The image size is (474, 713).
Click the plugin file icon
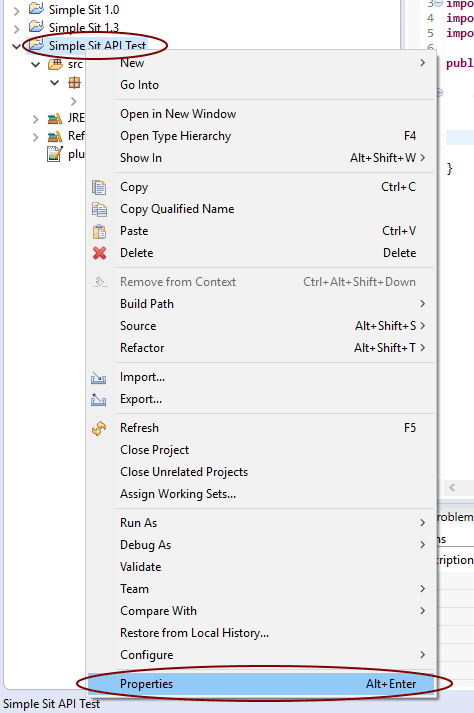tap(55, 155)
